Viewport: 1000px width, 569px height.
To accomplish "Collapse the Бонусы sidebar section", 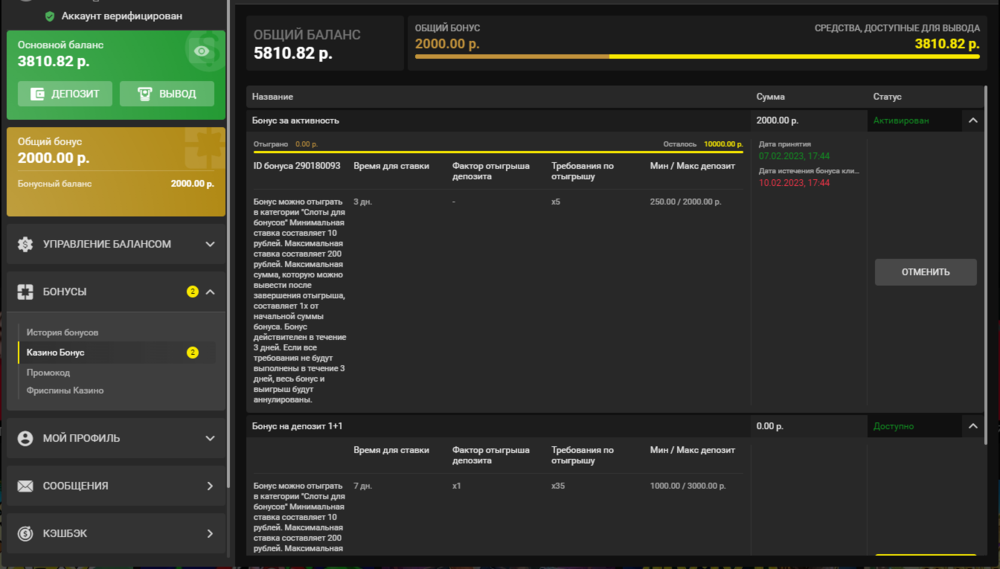I will (x=210, y=292).
